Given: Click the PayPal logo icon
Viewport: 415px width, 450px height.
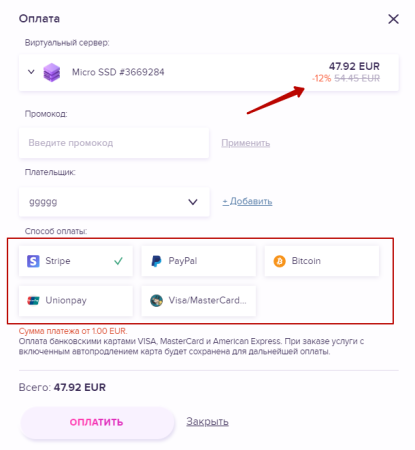Looking at the screenshot, I should click(156, 261).
